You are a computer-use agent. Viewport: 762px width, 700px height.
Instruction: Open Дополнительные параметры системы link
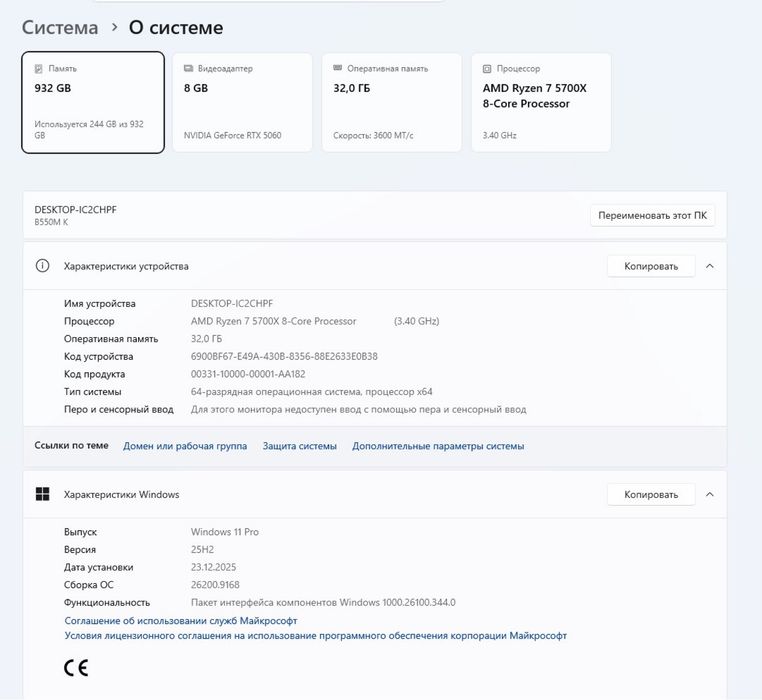(438, 446)
